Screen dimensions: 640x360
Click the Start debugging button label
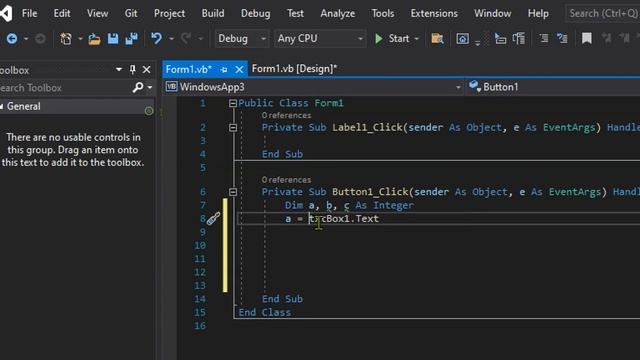(x=399, y=39)
